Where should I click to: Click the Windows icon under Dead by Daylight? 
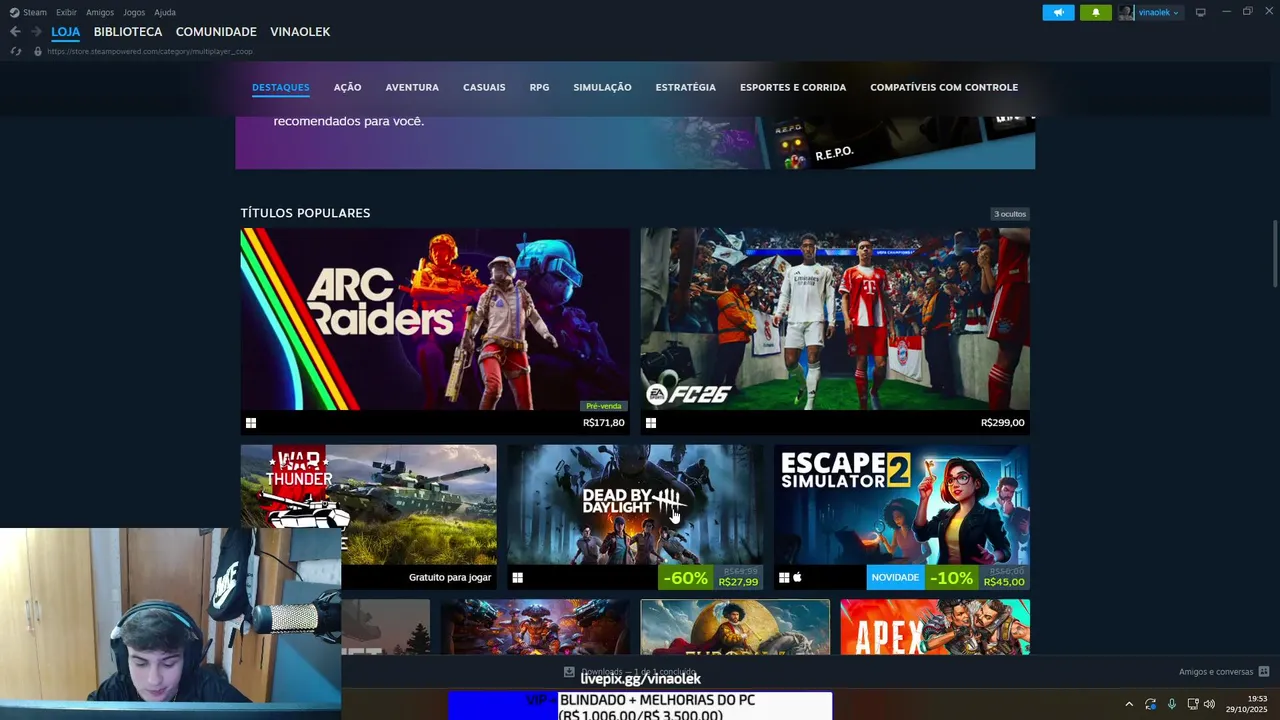518,578
